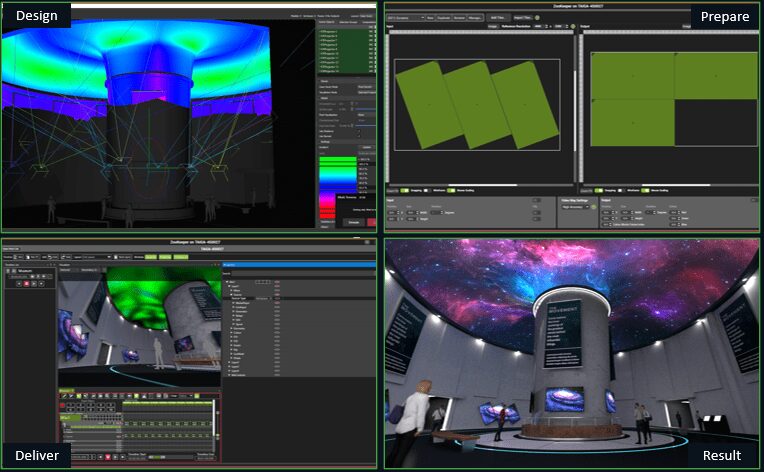Image resolution: width=764 pixels, height=472 pixels.
Task: Toggle the Use Shadows checkbox
Action: point(359,131)
